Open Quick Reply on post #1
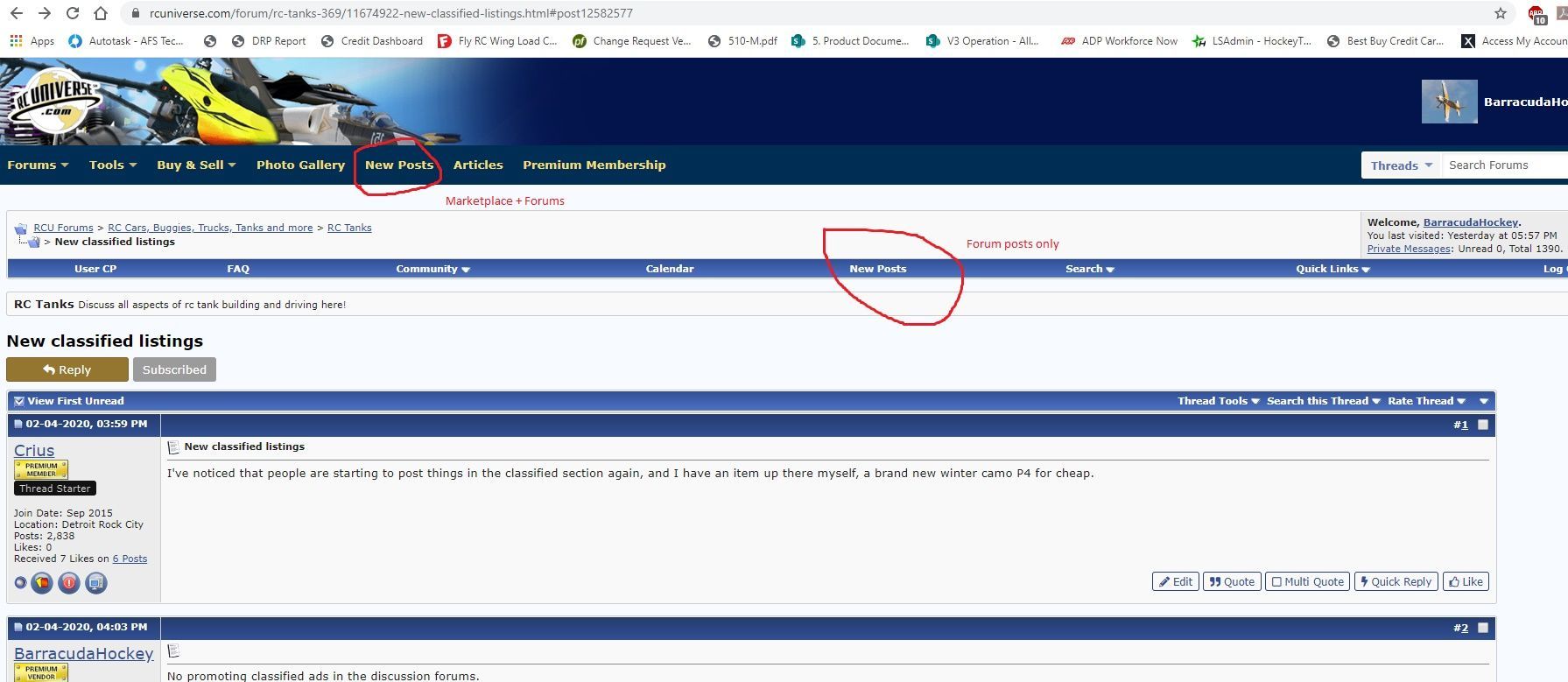Viewport: 1568px width, 682px height. tap(1396, 581)
